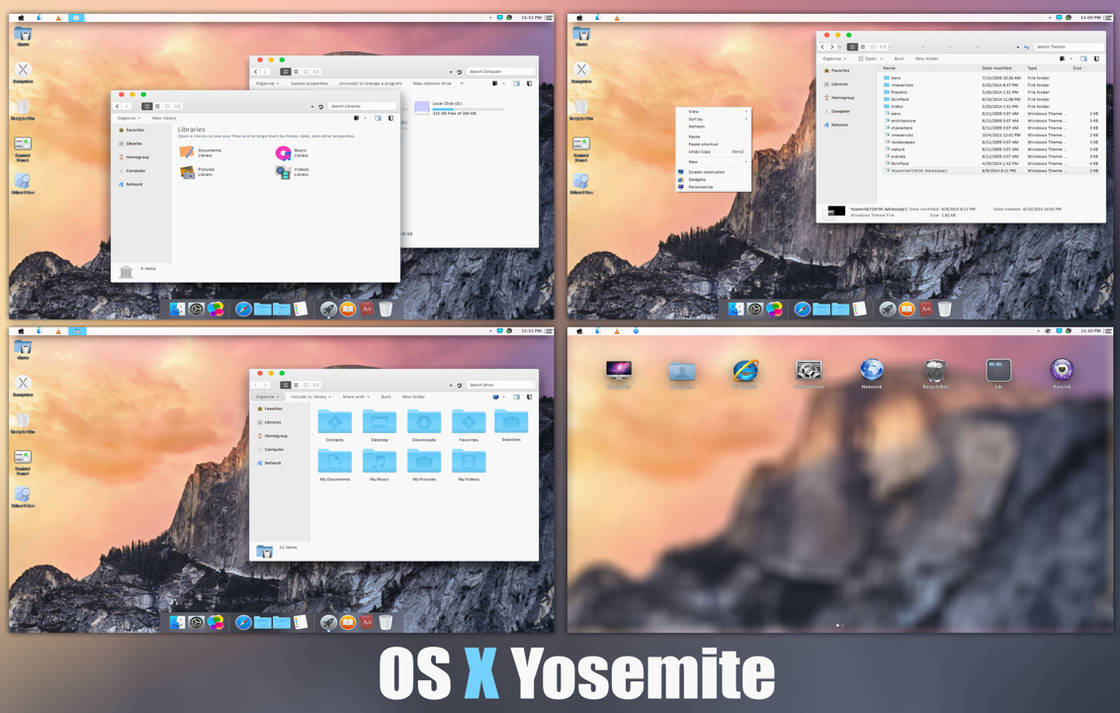Open the Pictures Library icon
Screen dimensions: 1120x713
pyautogui.click(x=186, y=172)
